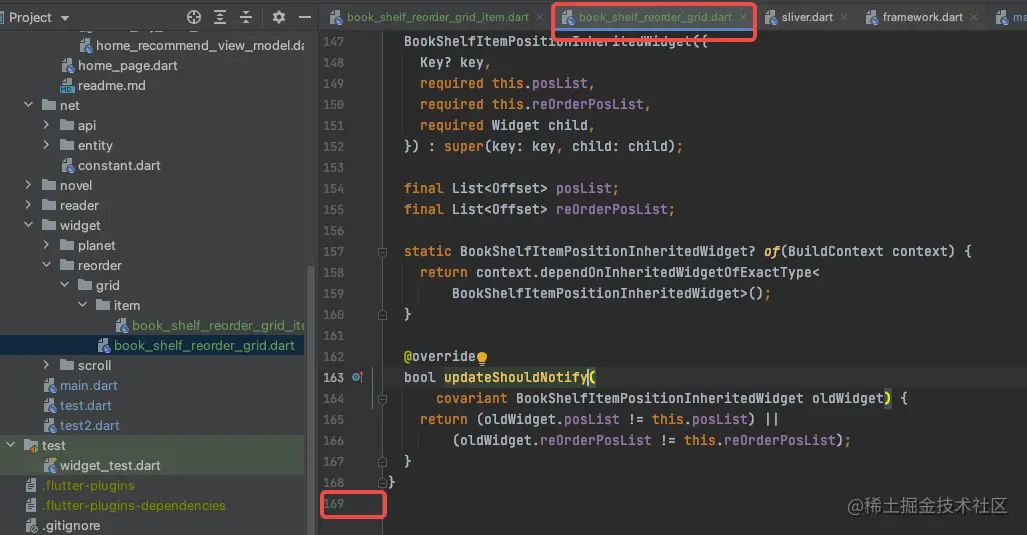Click the Expand All icon in Project toolbar
The width and height of the screenshot is (1027, 535).
tap(220, 17)
